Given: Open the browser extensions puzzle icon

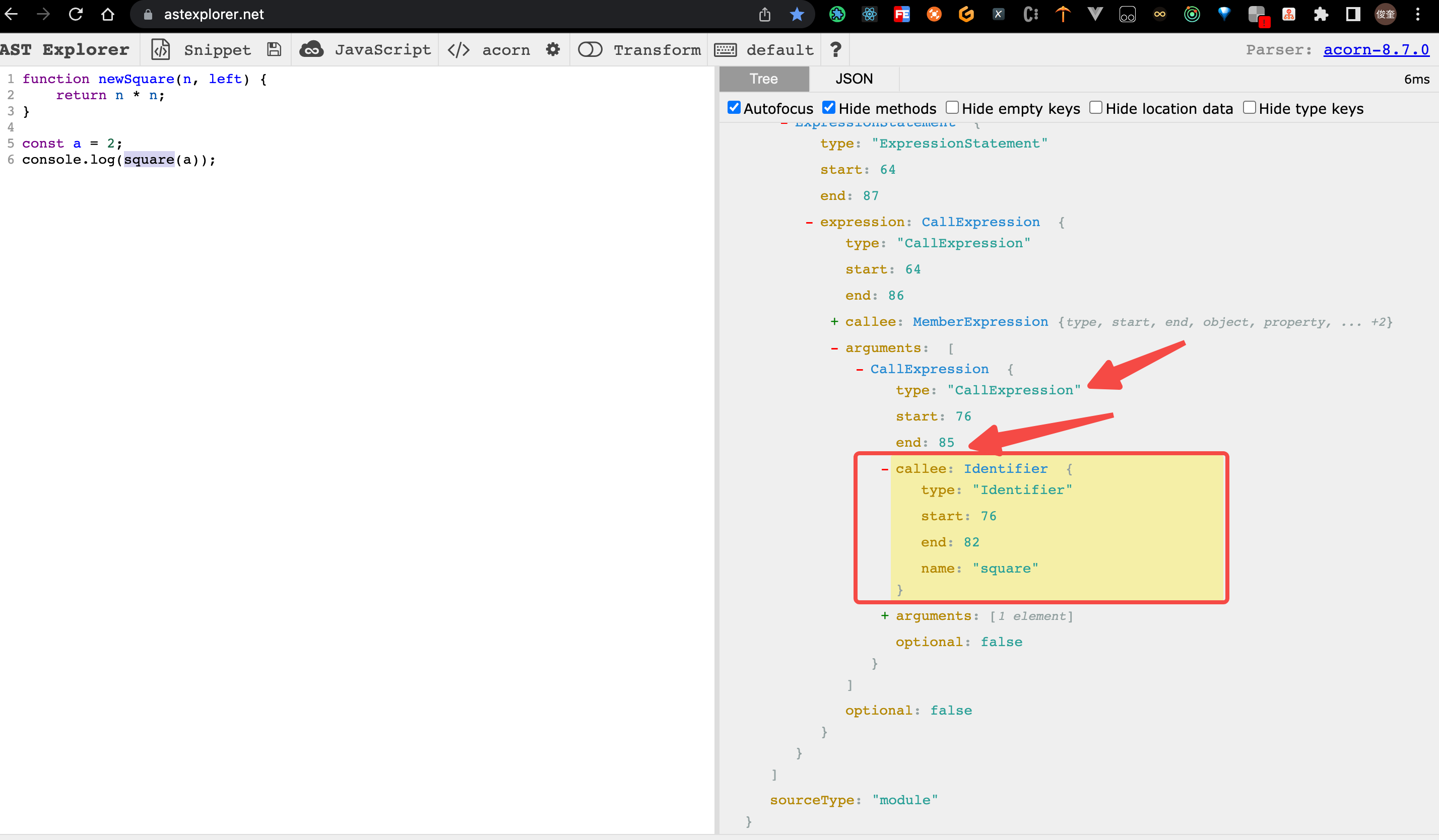Looking at the screenshot, I should point(1321,14).
